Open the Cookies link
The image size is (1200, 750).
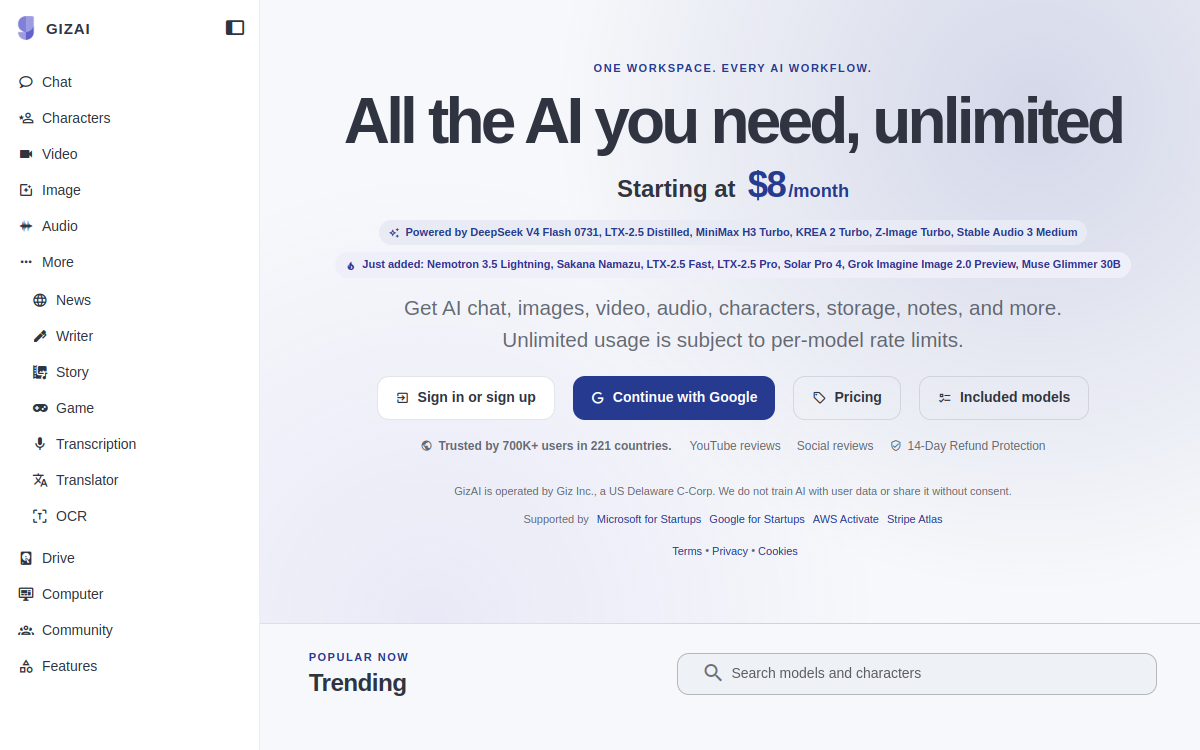tap(778, 551)
